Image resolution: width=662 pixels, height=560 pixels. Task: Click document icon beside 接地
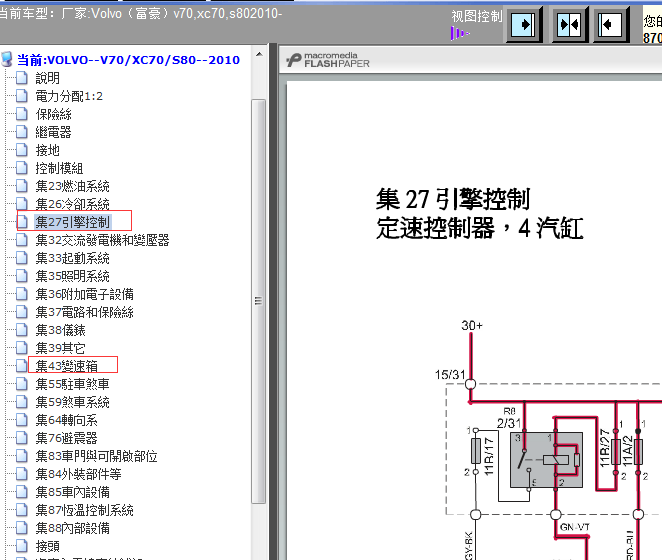click(22, 150)
